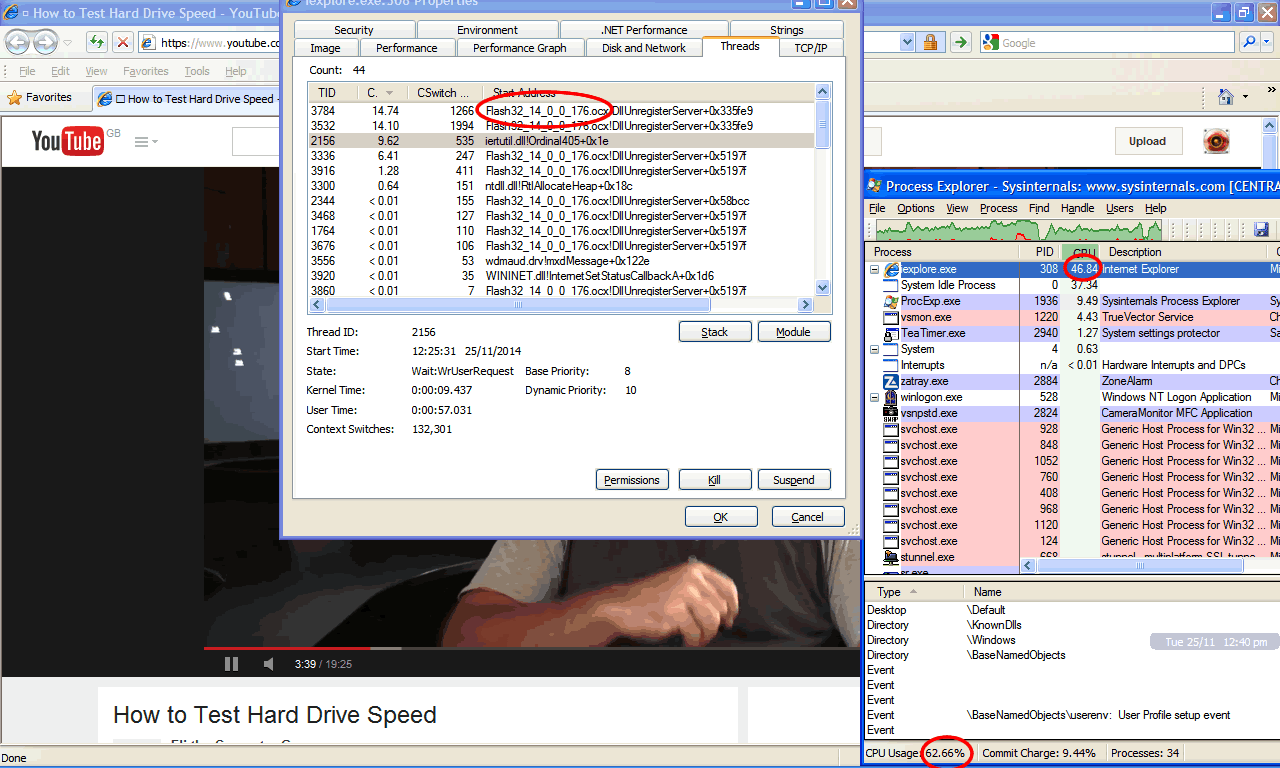Click the Module button
The image size is (1280, 768).
[794, 332]
